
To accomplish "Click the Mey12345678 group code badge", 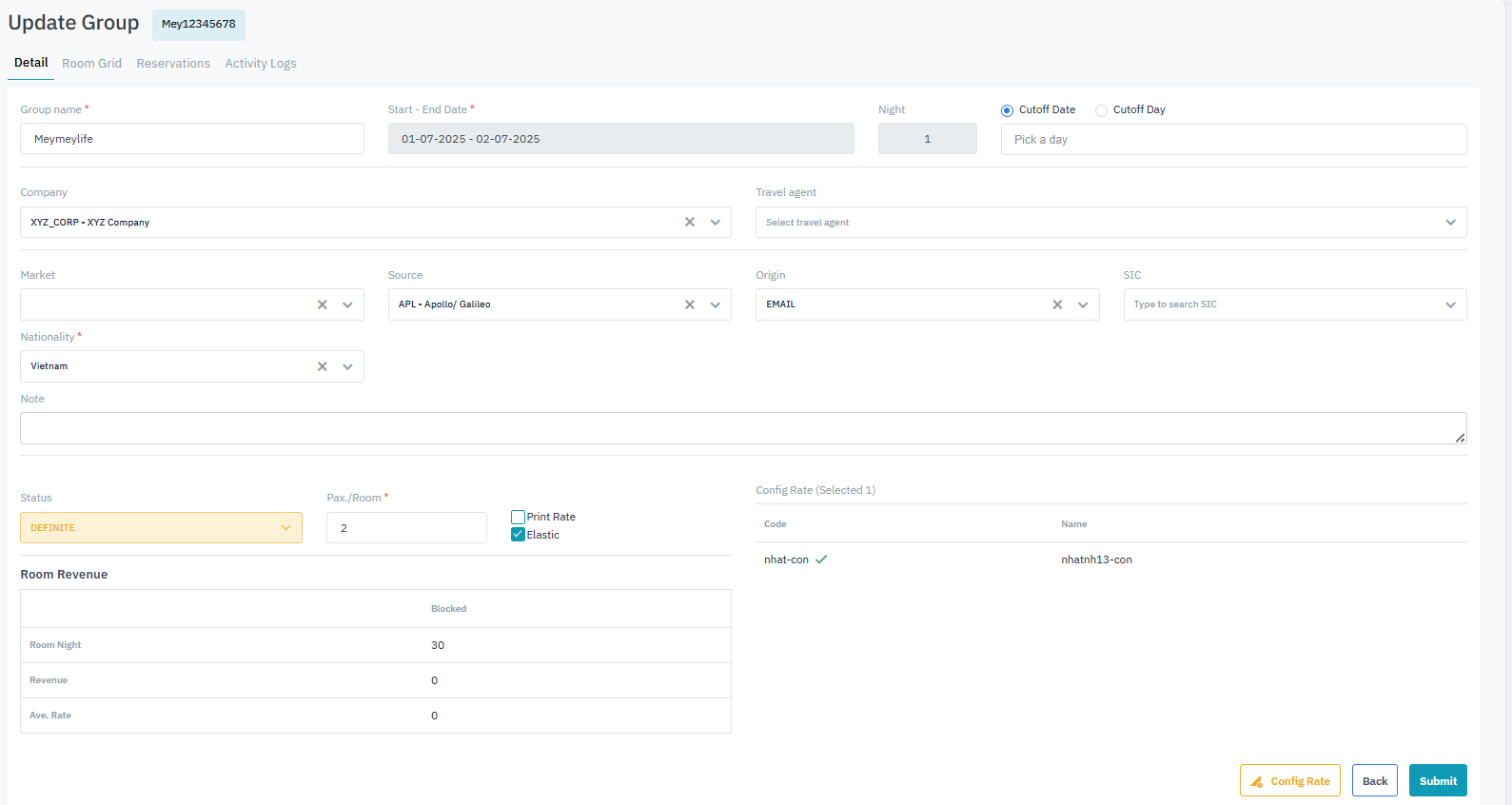I will (199, 25).
